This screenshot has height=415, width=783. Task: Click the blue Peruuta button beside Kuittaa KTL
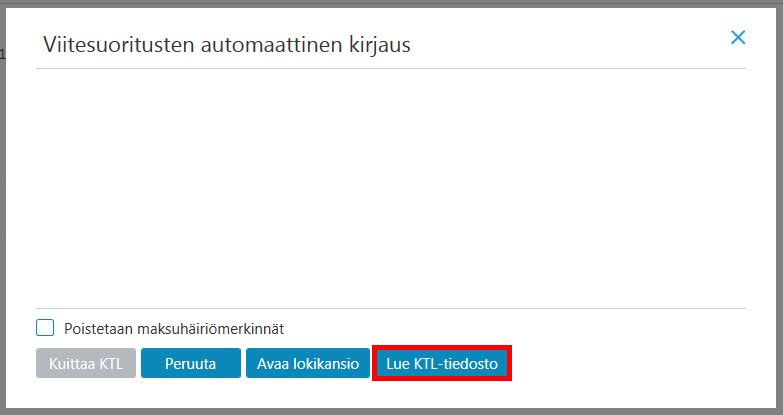[191, 363]
